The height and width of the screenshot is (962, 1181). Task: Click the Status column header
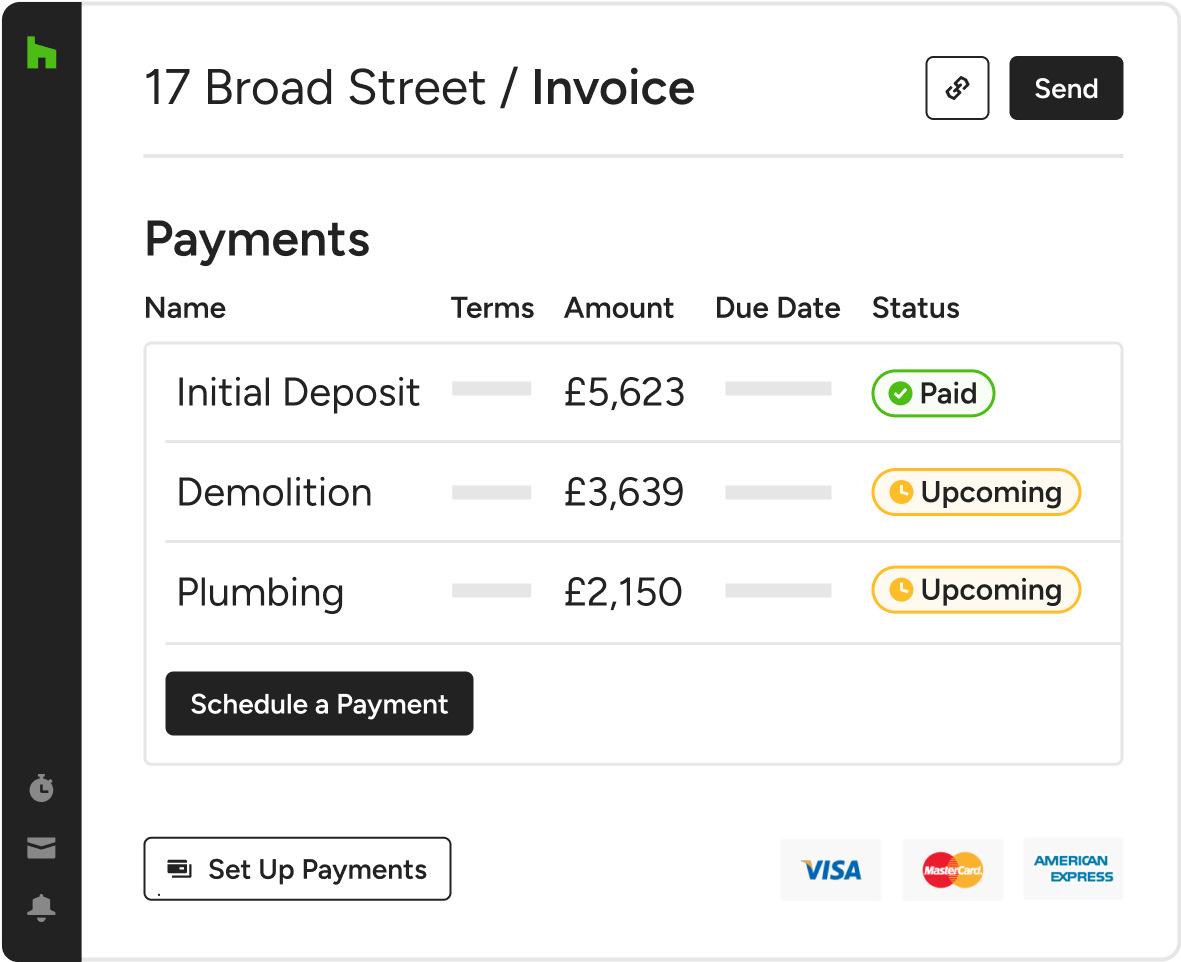pos(915,308)
